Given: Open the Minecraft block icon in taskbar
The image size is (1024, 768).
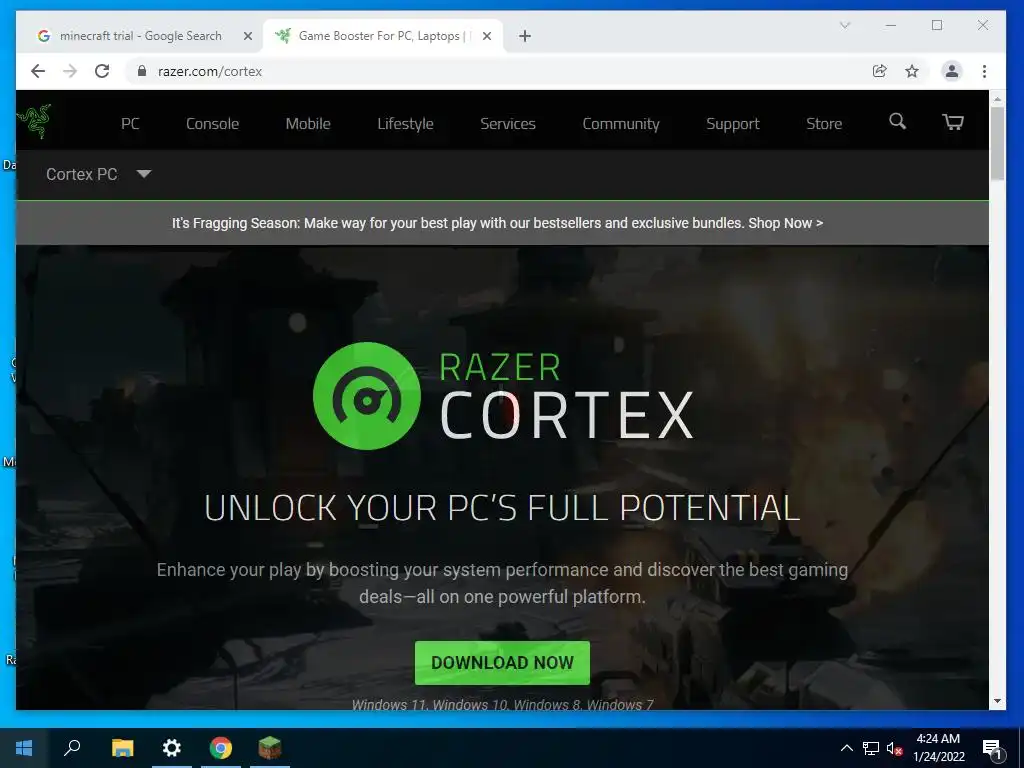Looking at the screenshot, I should pyautogui.click(x=270, y=748).
